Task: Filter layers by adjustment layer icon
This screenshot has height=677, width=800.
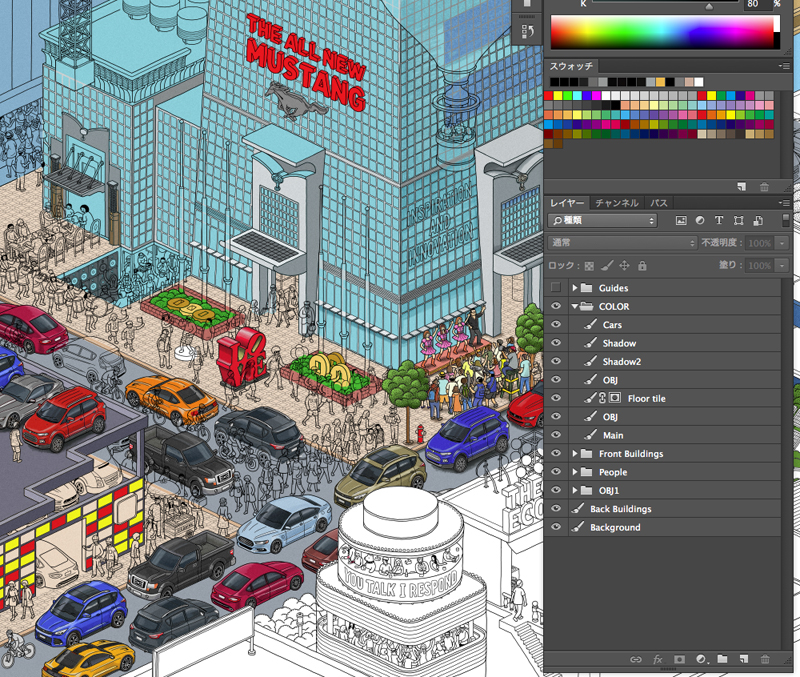Action: 700,220
